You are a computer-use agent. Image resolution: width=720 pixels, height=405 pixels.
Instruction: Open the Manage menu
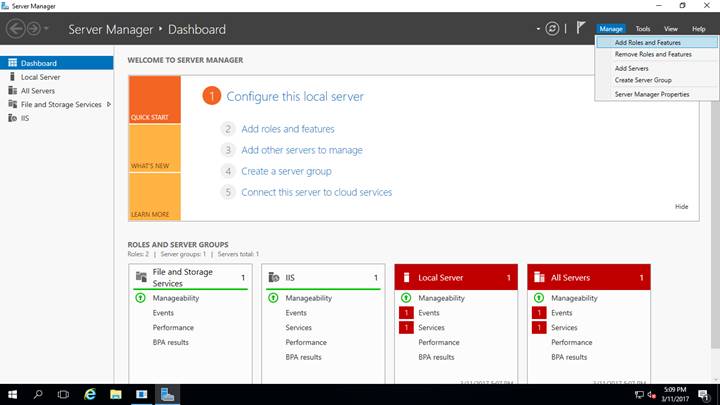tap(611, 28)
